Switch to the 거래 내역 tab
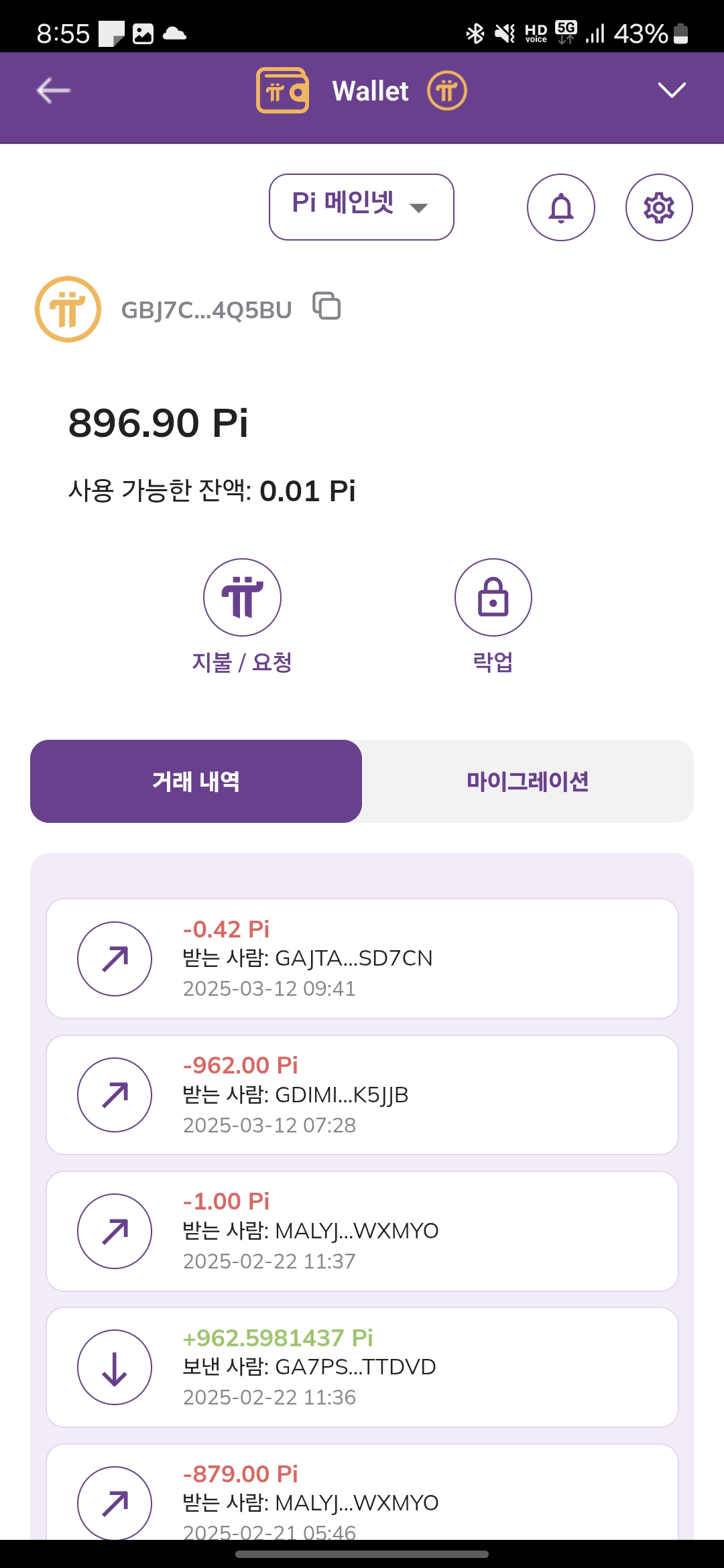 pyautogui.click(x=196, y=781)
